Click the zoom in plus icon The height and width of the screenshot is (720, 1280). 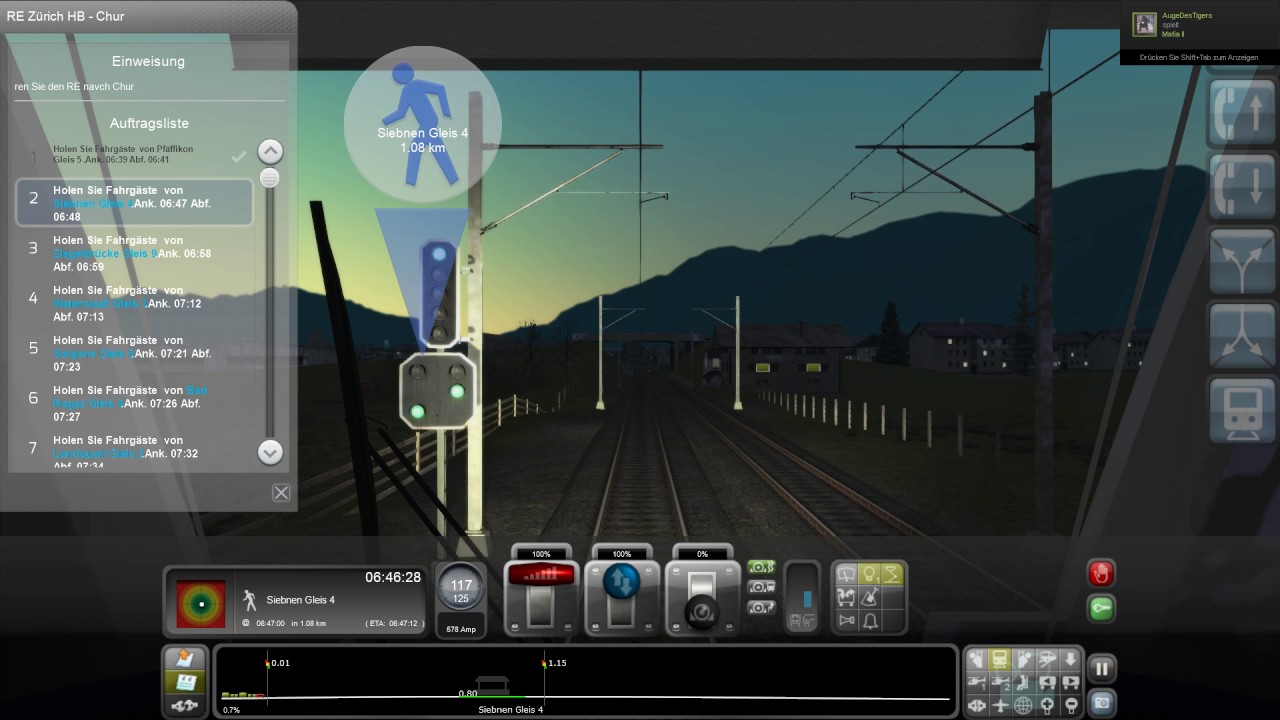[1046, 705]
